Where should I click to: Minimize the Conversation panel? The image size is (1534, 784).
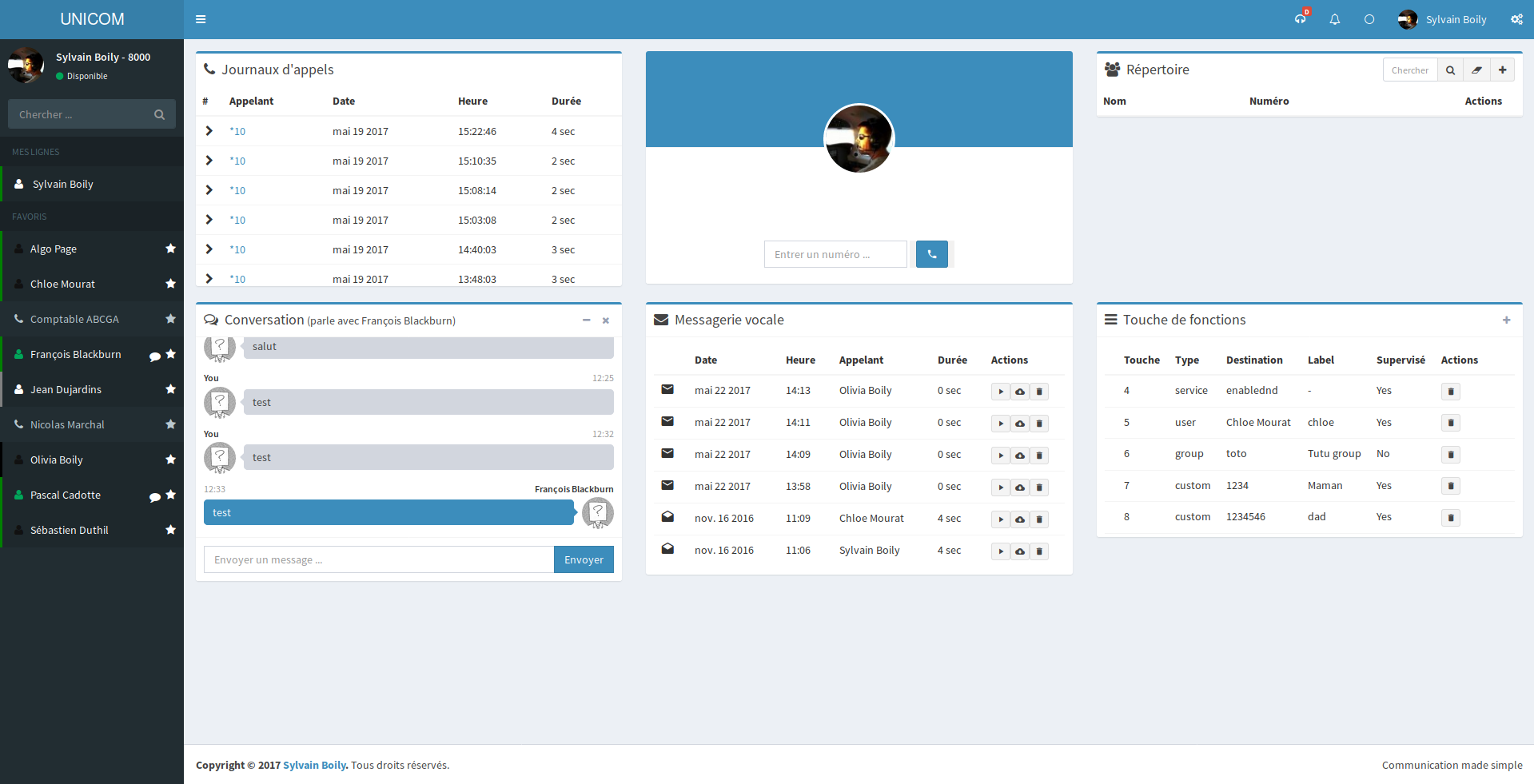pyautogui.click(x=587, y=320)
